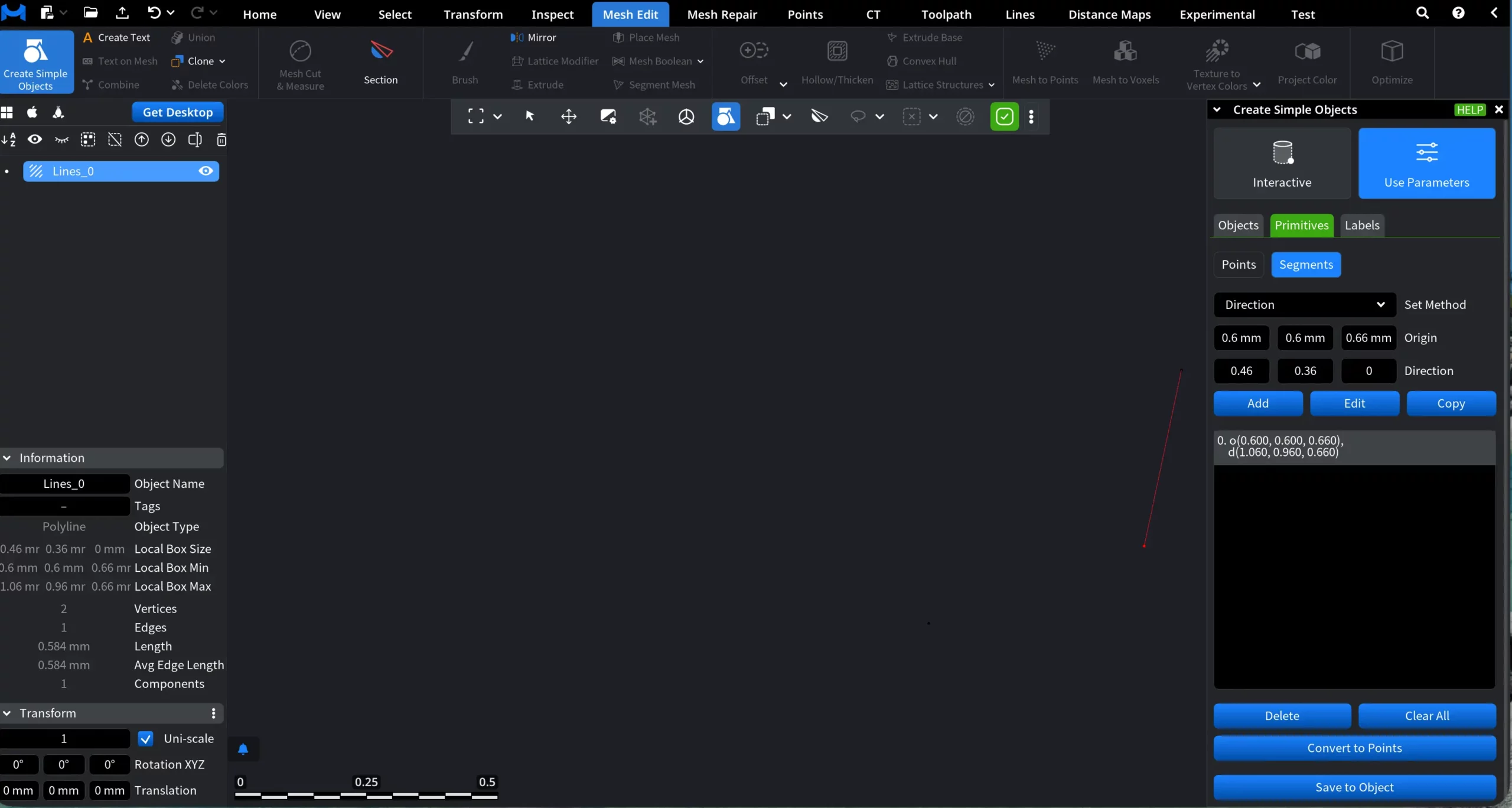
Task: Uncheck the Uni-scale checkbox
Action: [x=145, y=739]
